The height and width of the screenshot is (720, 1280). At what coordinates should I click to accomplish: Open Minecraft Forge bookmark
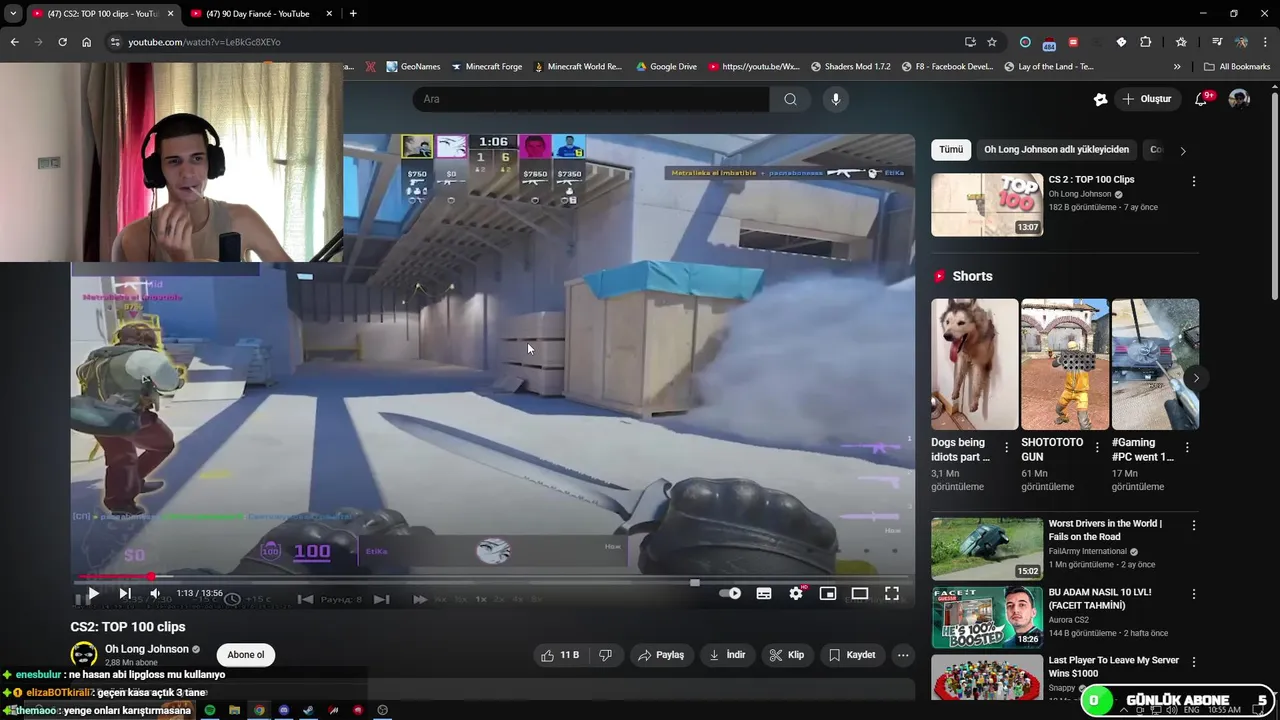point(487,67)
